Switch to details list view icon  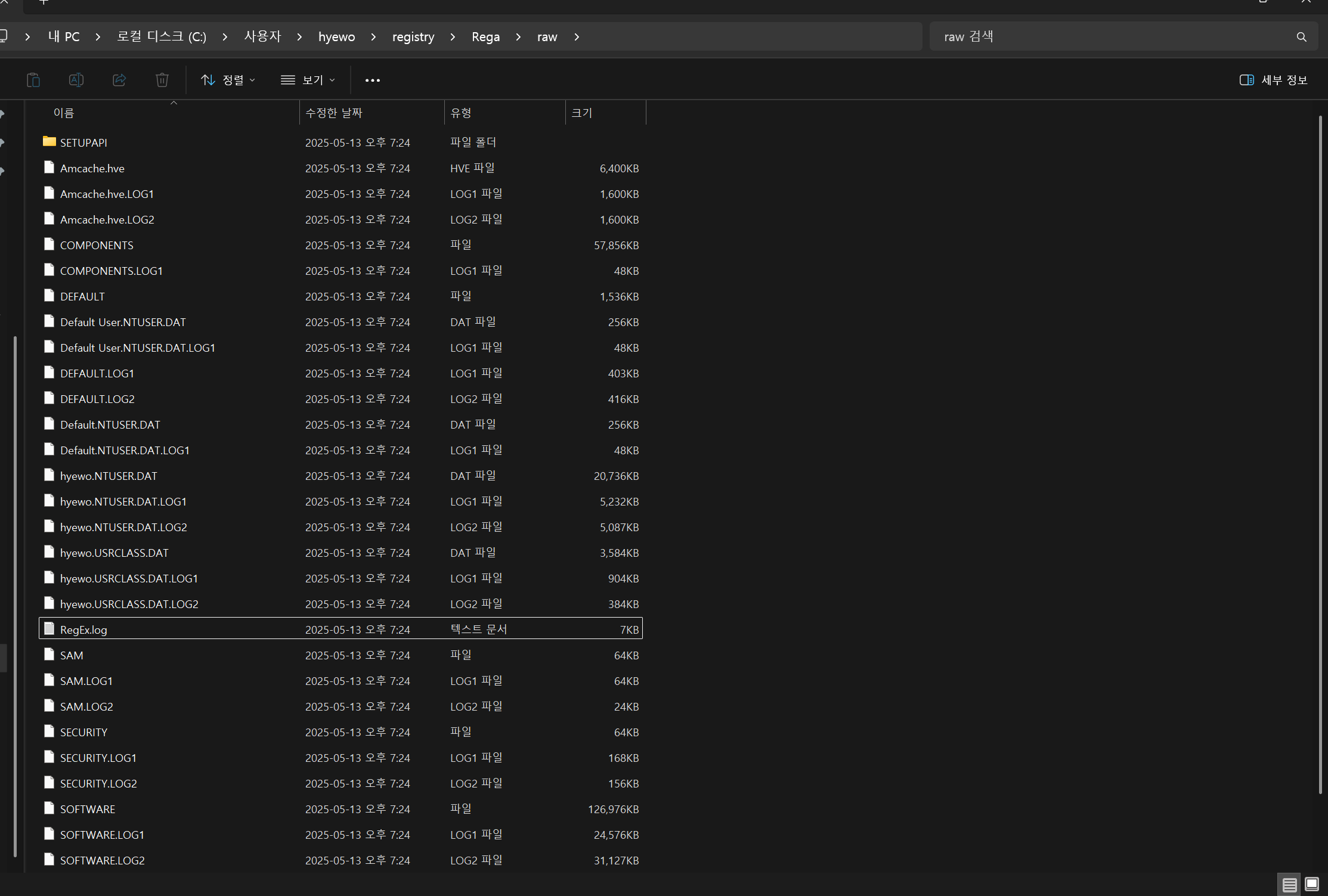point(1289,885)
